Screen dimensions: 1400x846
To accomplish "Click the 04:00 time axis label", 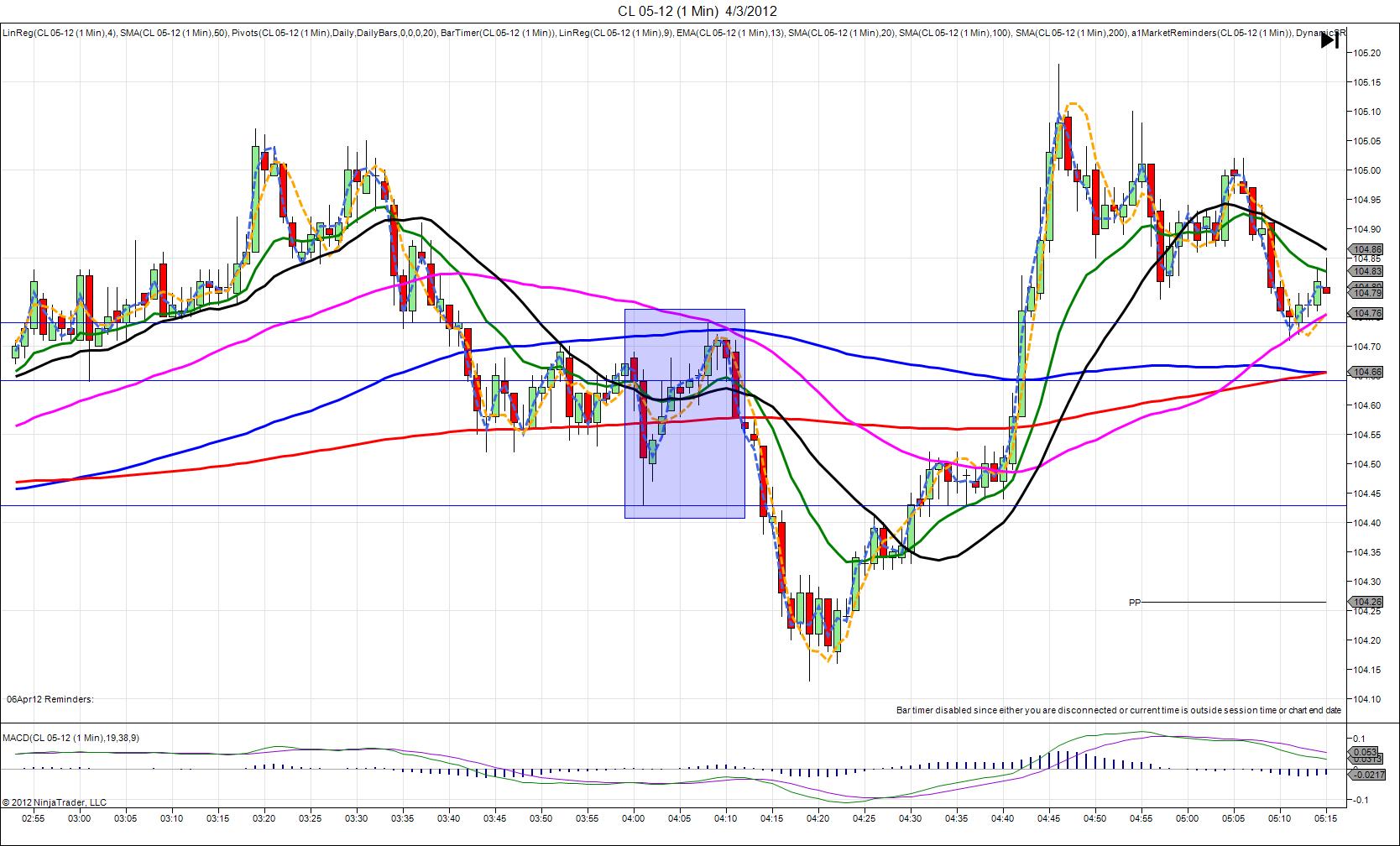I will tap(633, 817).
